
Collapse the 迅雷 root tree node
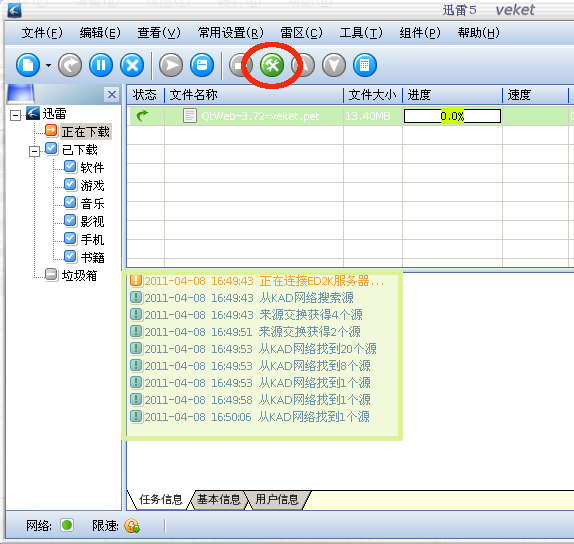pos(15,116)
